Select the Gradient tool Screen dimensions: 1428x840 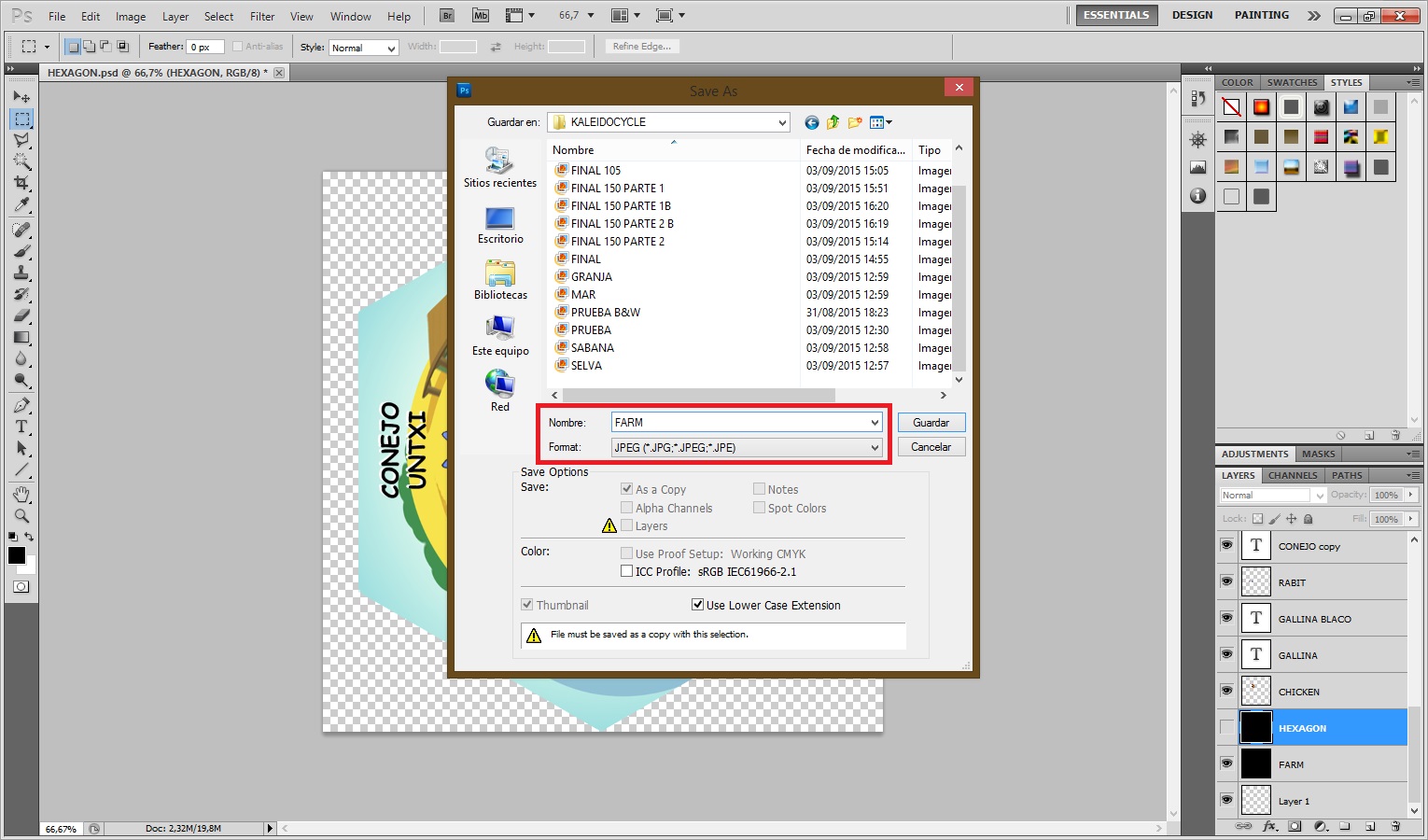tap(21, 337)
